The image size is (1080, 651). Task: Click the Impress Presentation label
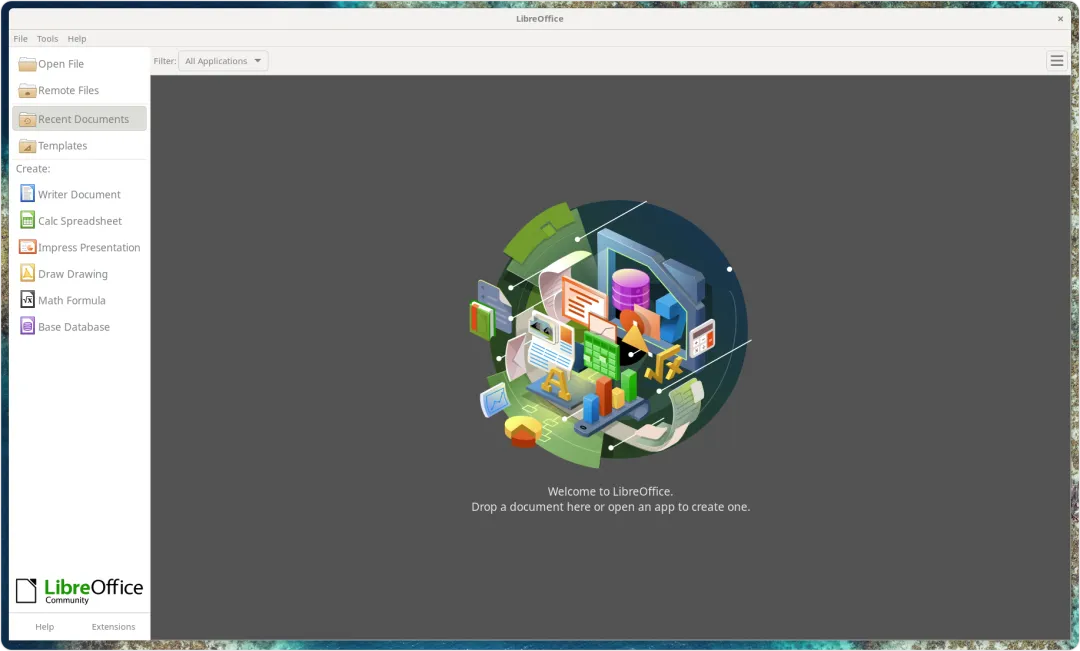pyautogui.click(x=89, y=247)
